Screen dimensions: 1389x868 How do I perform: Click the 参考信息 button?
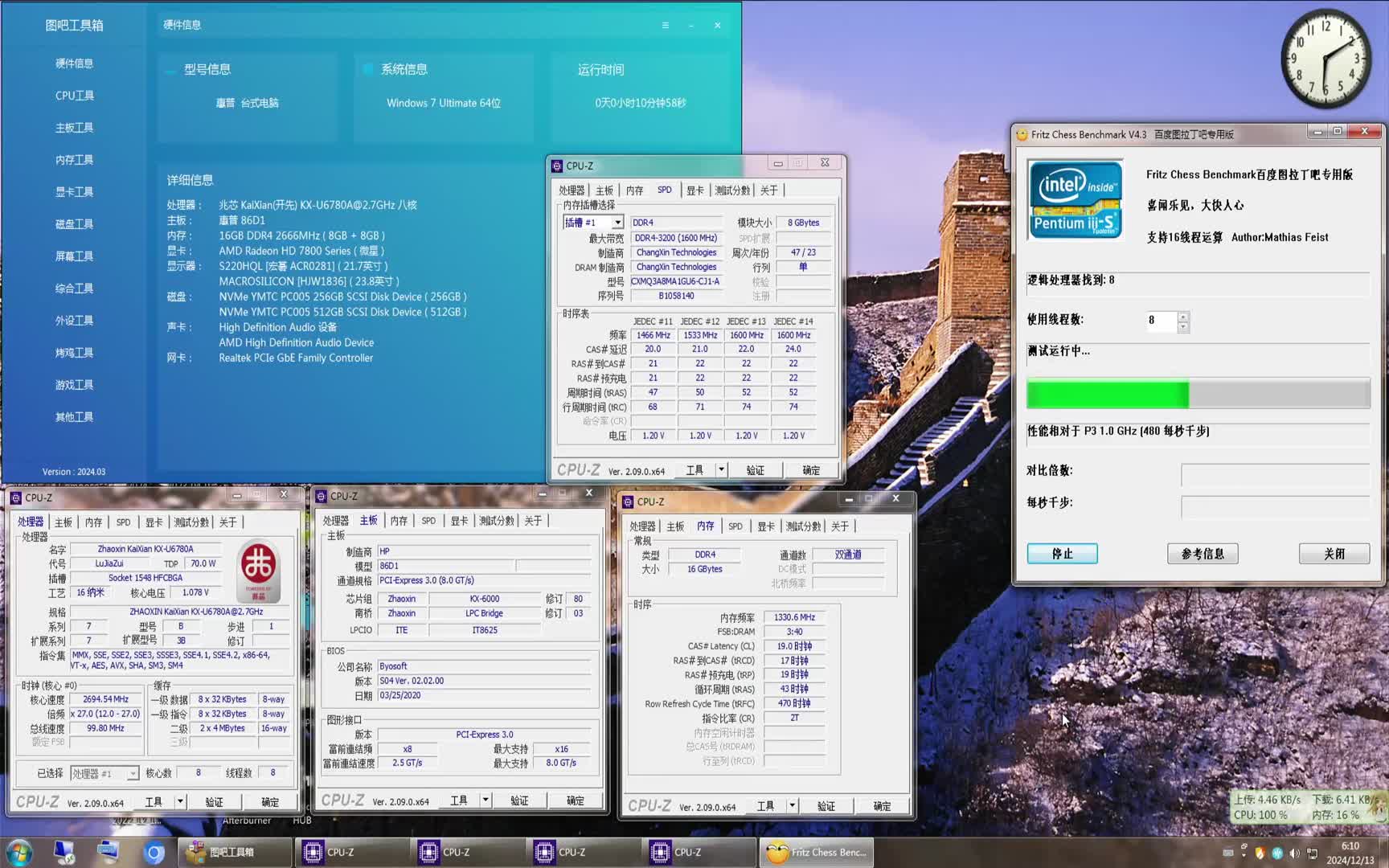pyautogui.click(x=1202, y=554)
